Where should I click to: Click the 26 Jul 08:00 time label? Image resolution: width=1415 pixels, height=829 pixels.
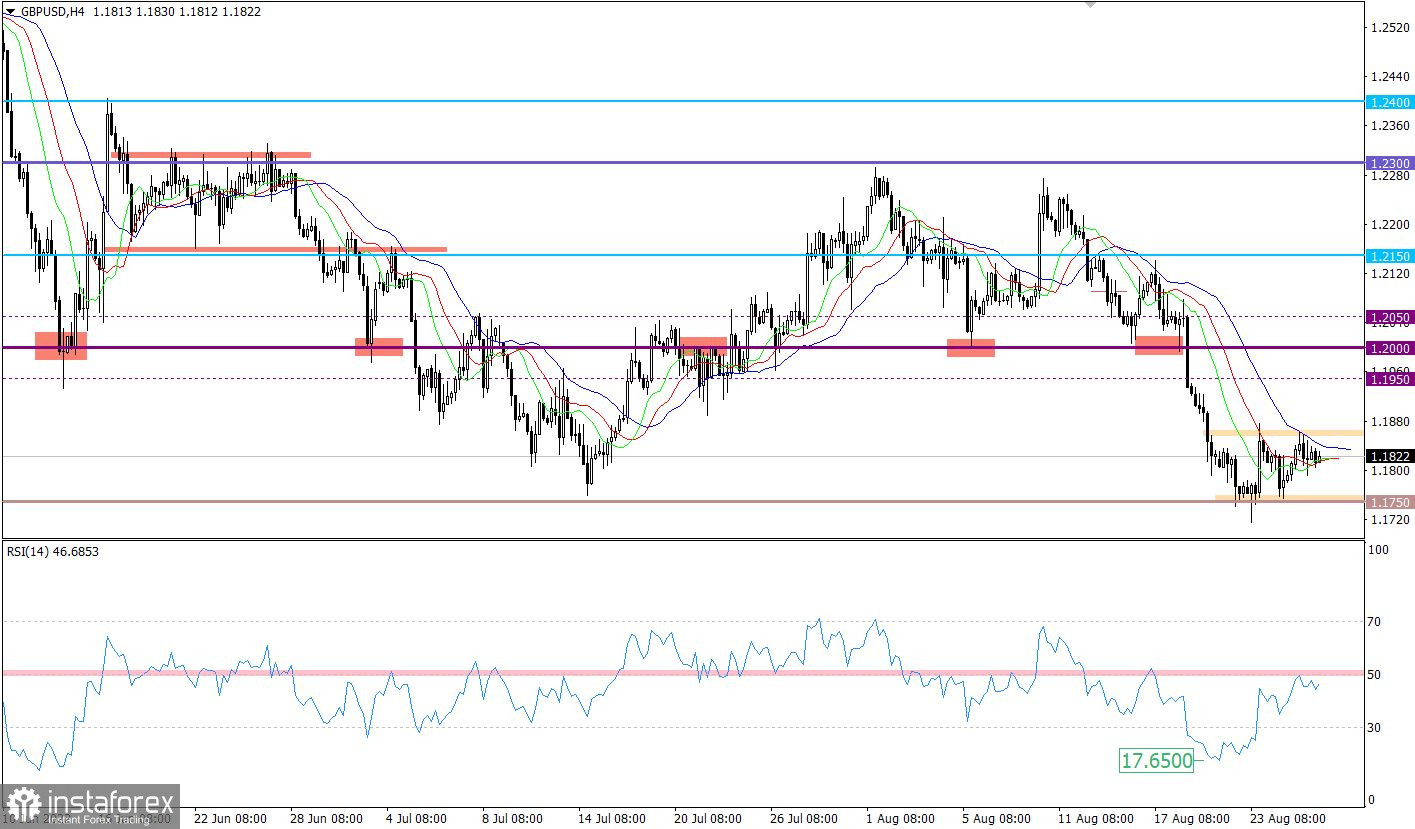(805, 818)
